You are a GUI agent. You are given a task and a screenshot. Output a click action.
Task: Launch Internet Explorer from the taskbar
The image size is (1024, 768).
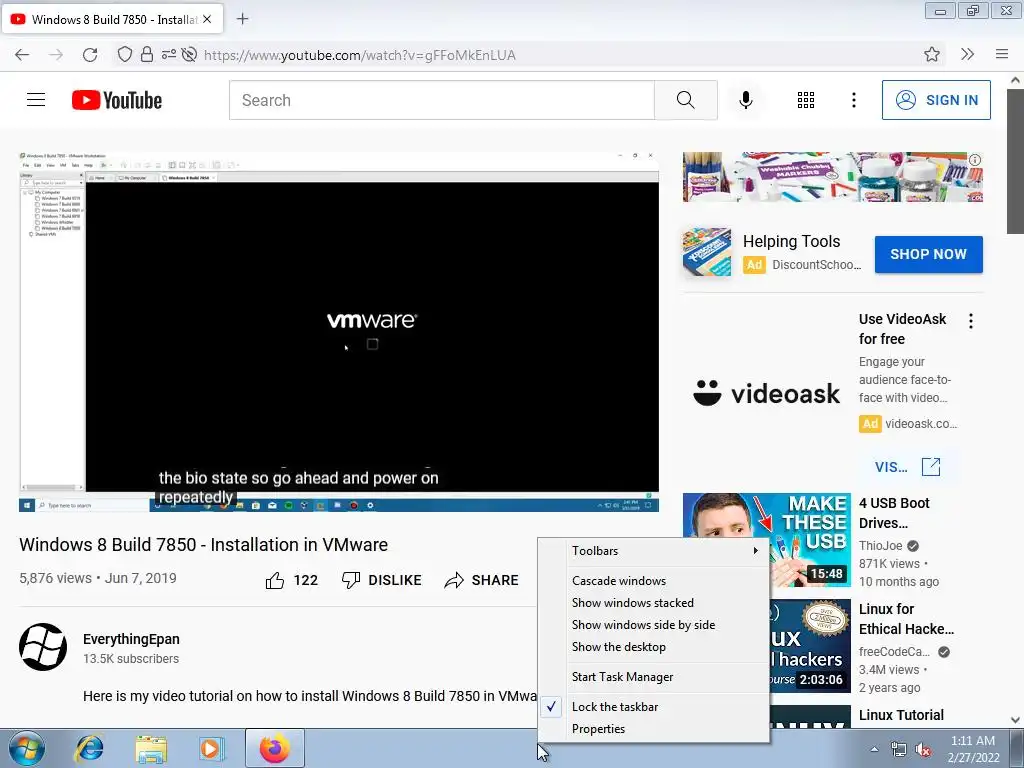(89, 748)
